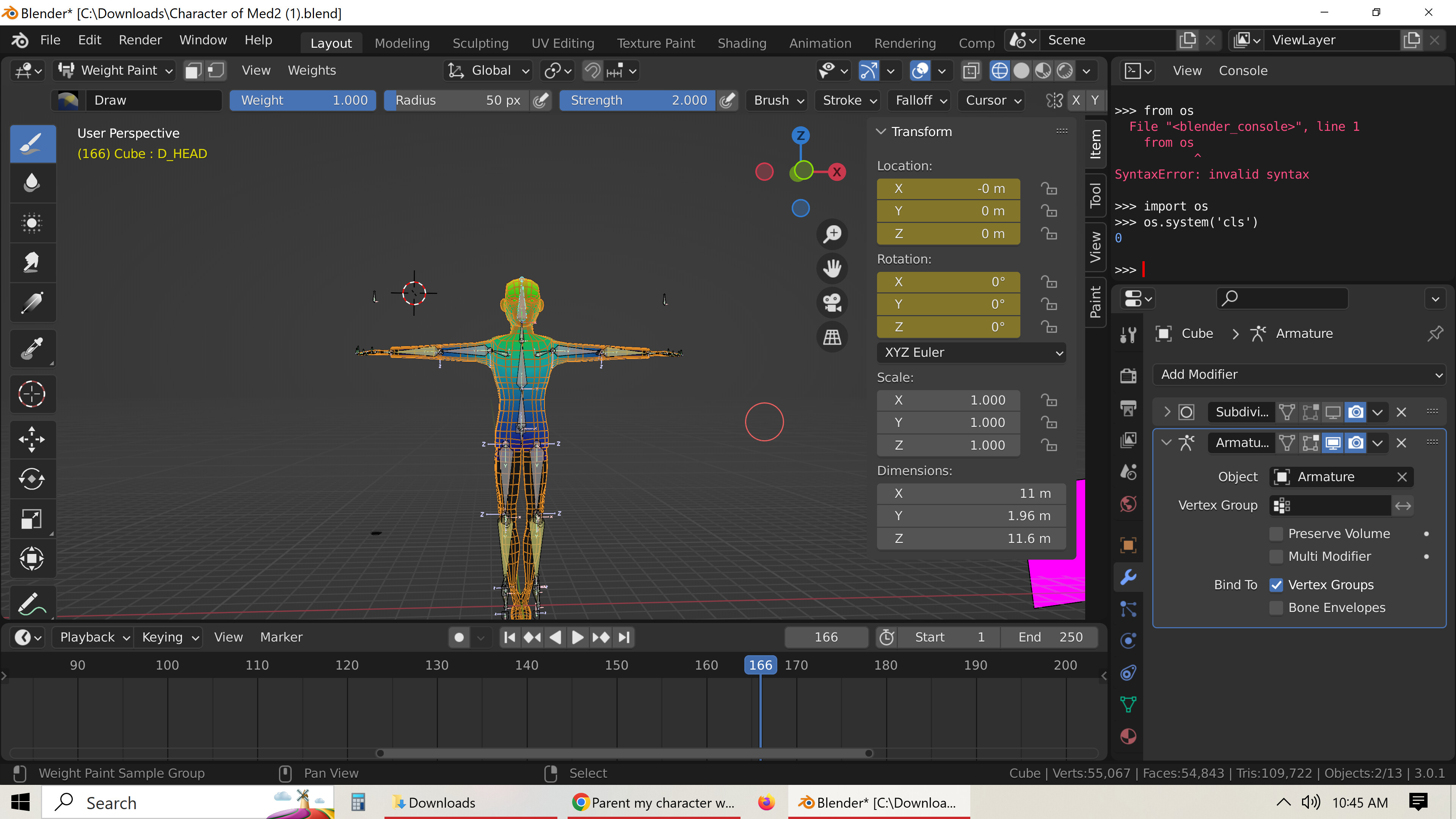Open the Tool sidebar tab

pos(1095,195)
